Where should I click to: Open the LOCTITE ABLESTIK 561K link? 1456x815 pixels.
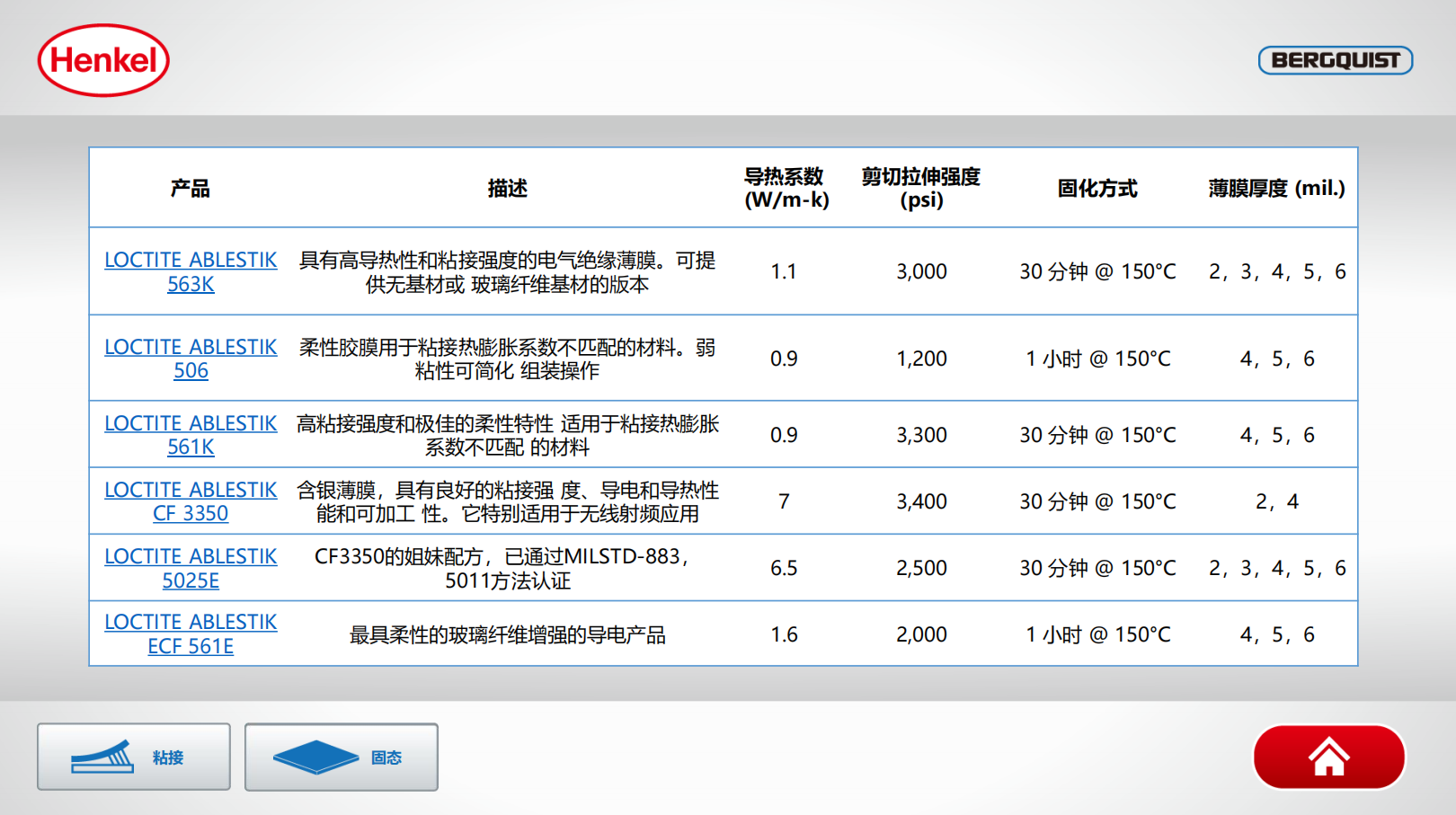tap(191, 435)
